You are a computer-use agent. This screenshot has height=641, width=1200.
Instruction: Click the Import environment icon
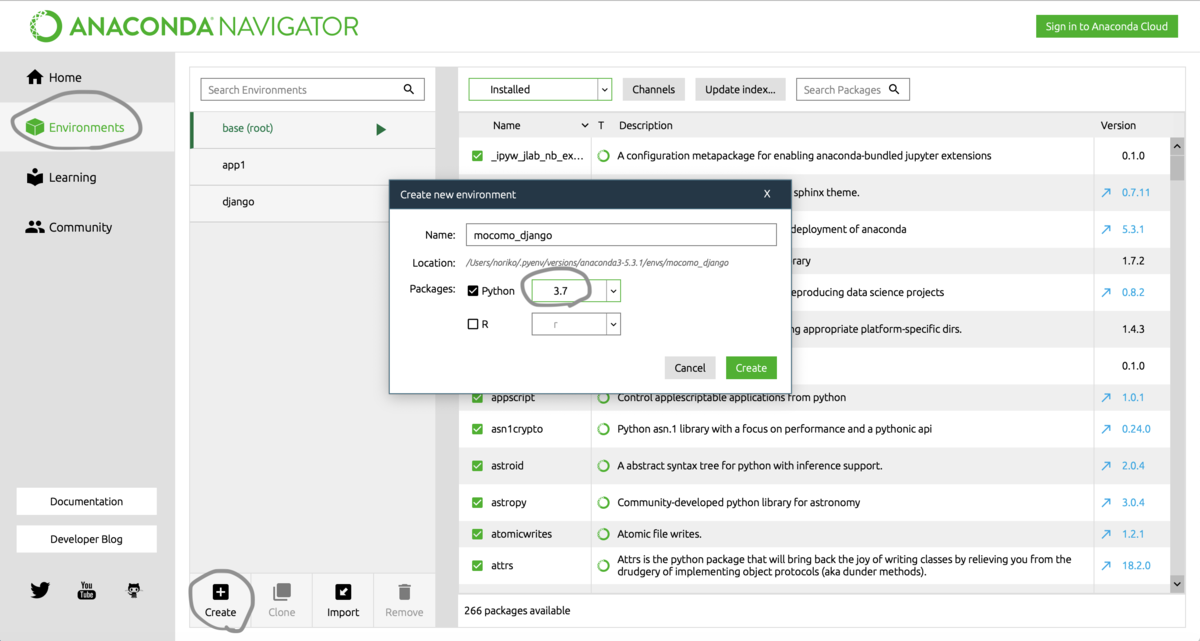coord(343,592)
